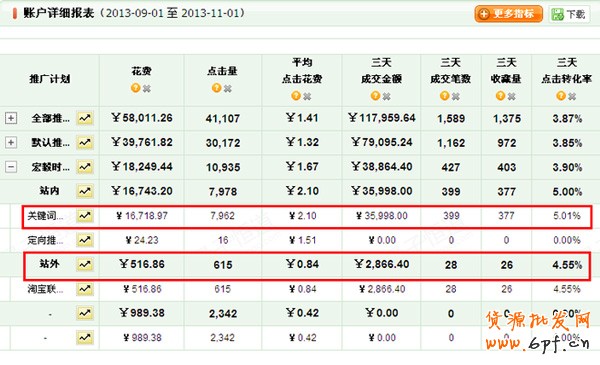Click help icon under 点击量 column

click(217, 88)
